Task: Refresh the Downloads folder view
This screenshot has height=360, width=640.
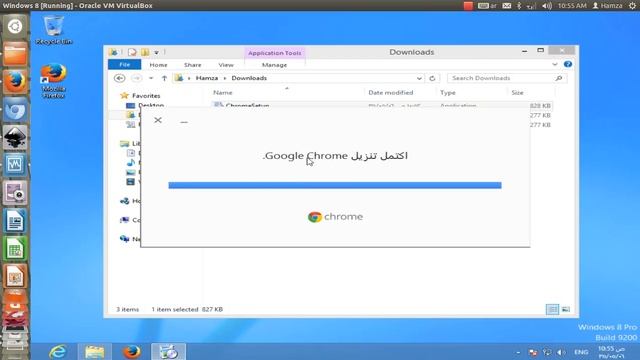Action: [x=432, y=78]
